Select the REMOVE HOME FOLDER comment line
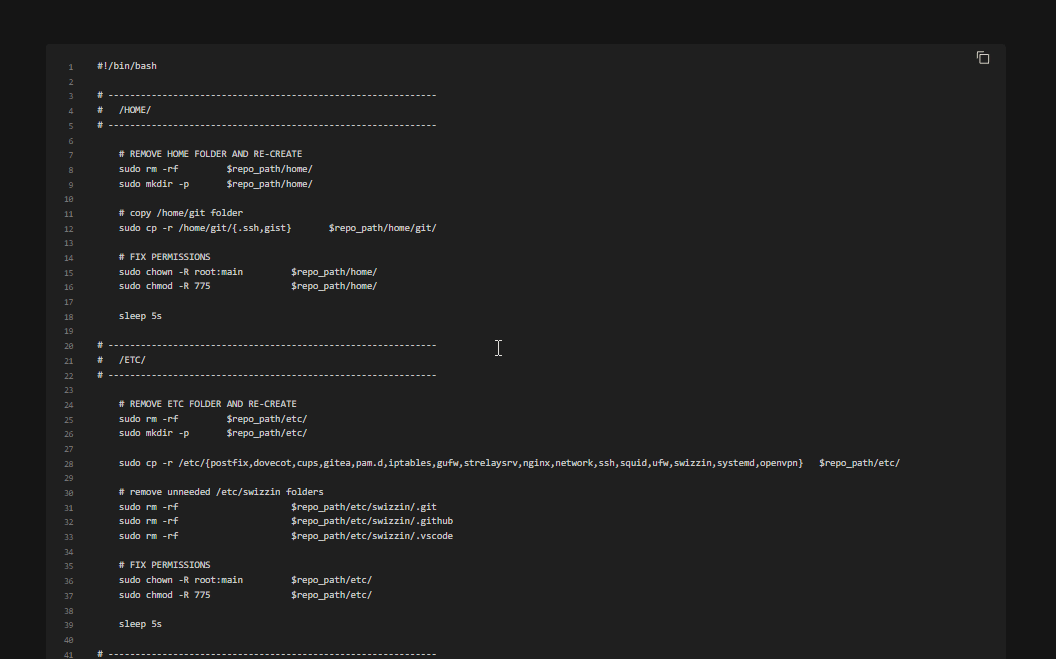 click(194, 153)
